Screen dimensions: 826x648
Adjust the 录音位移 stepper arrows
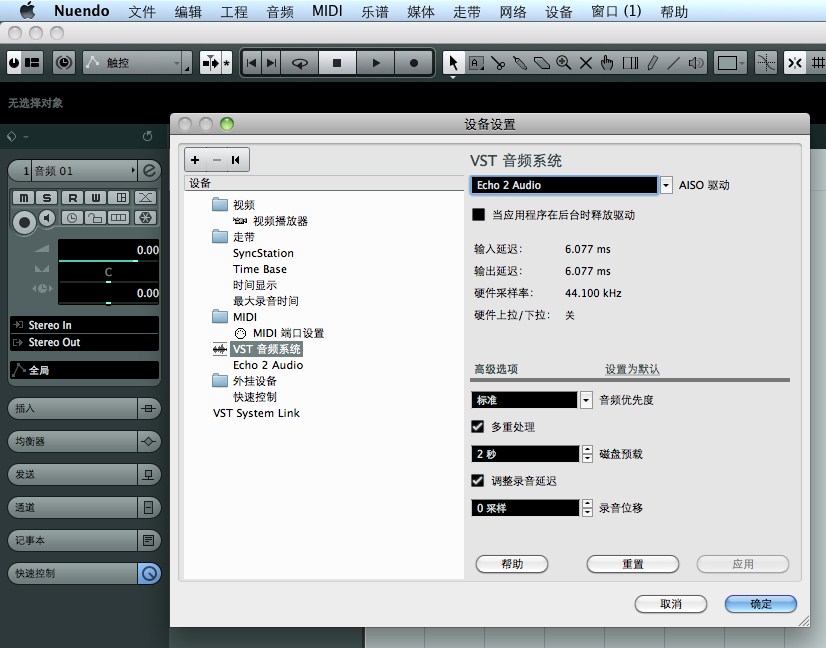point(587,508)
